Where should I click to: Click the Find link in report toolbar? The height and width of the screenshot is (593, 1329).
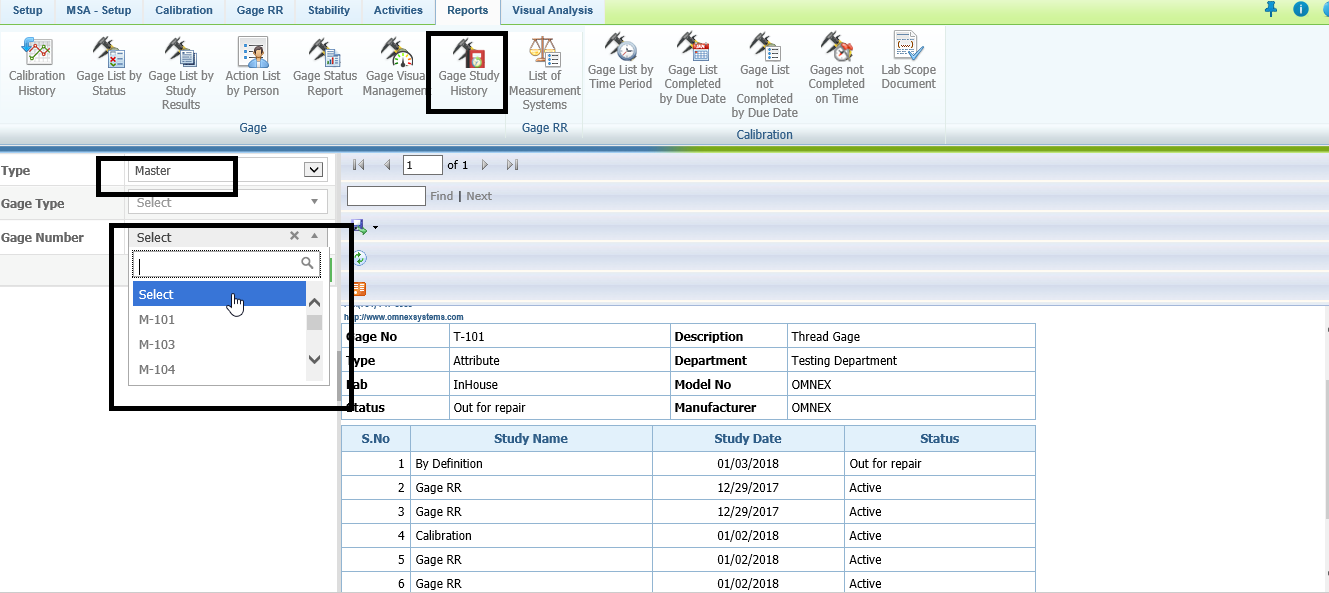coord(441,196)
